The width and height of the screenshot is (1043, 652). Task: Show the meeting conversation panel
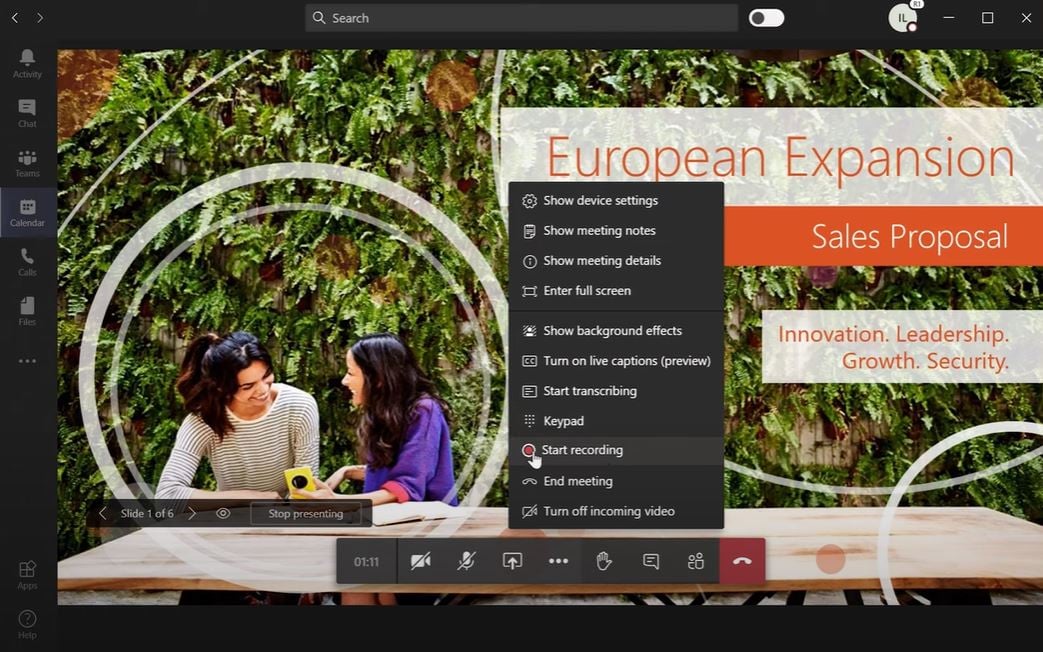point(651,562)
